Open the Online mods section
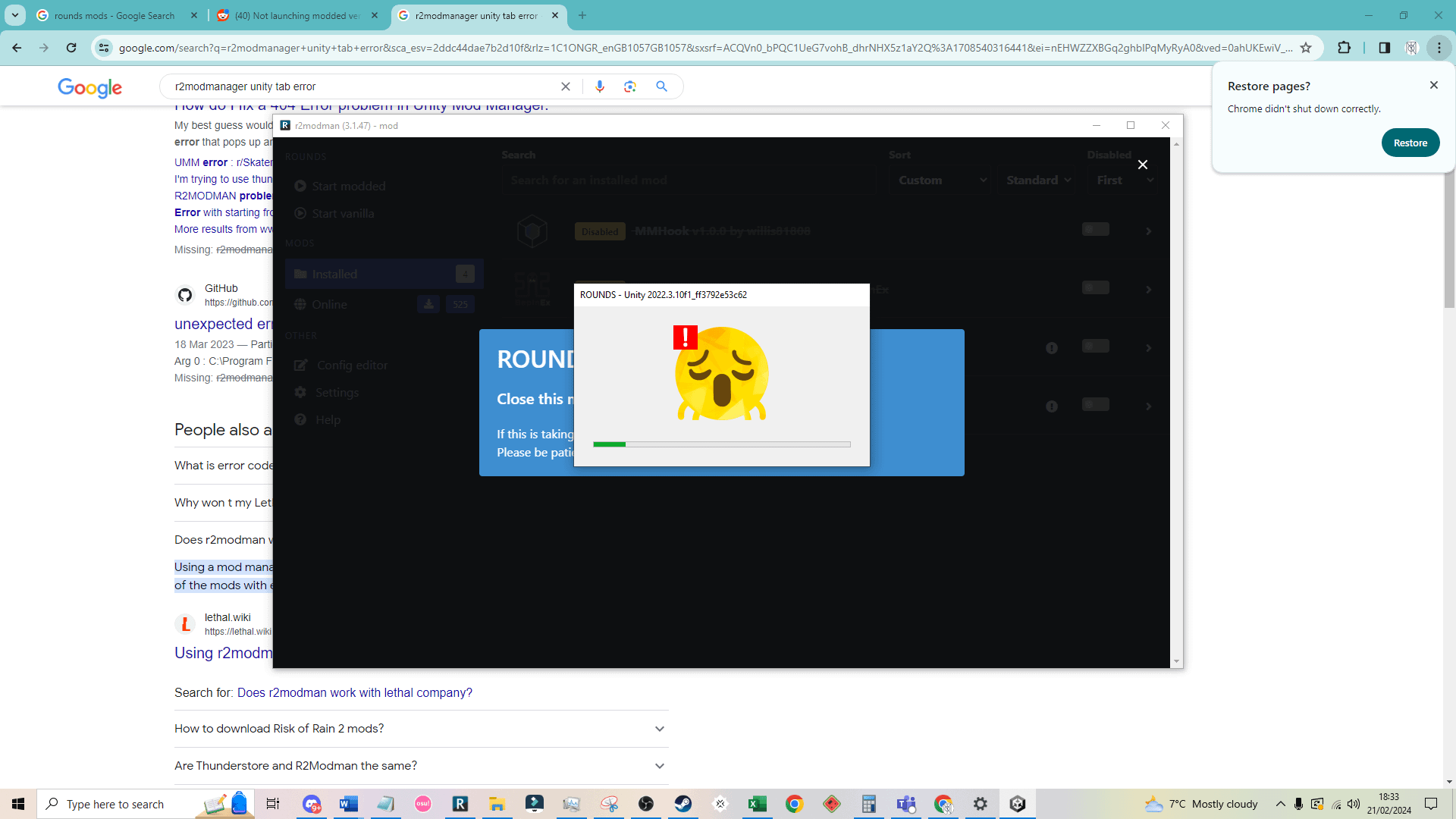Viewport: 1456px width, 819px height. pyautogui.click(x=329, y=304)
